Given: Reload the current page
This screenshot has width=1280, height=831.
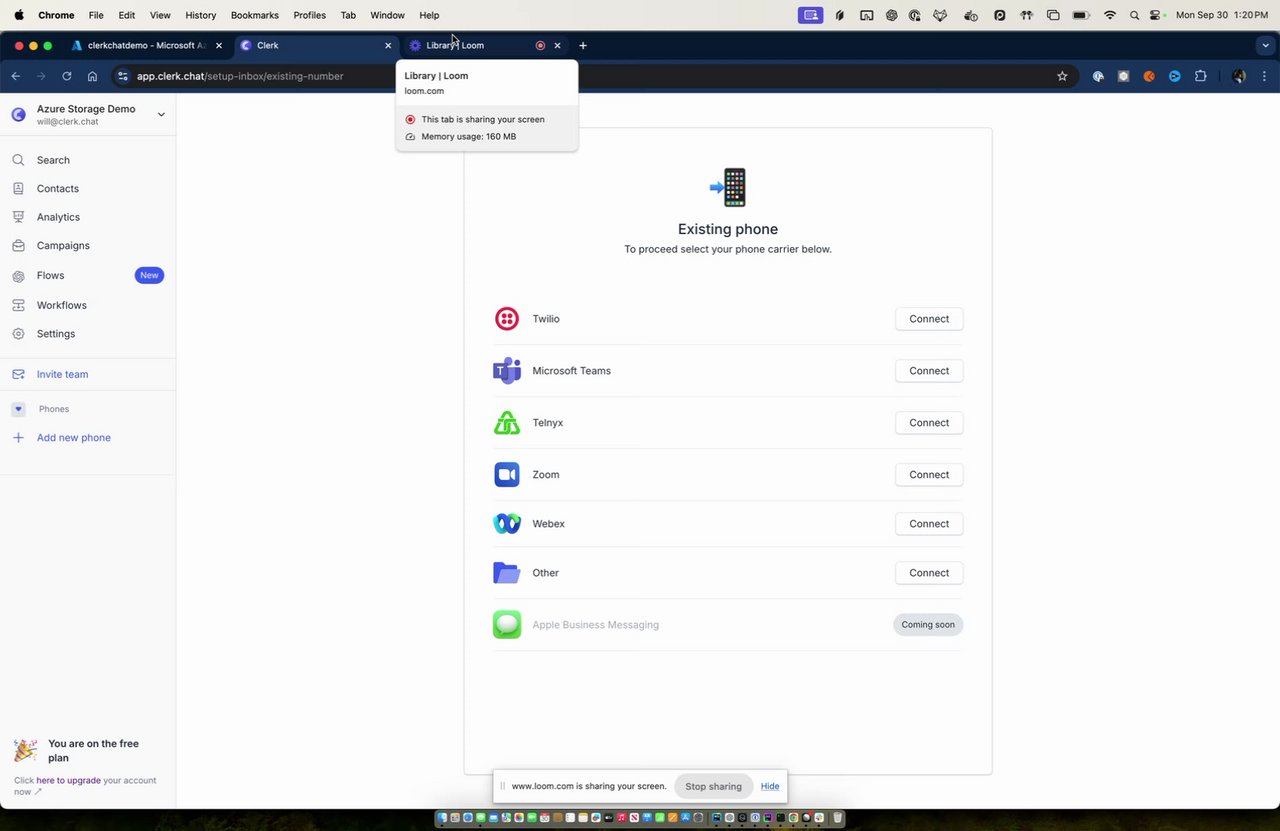Looking at the screenshot, I should click(x=67, y=76).
